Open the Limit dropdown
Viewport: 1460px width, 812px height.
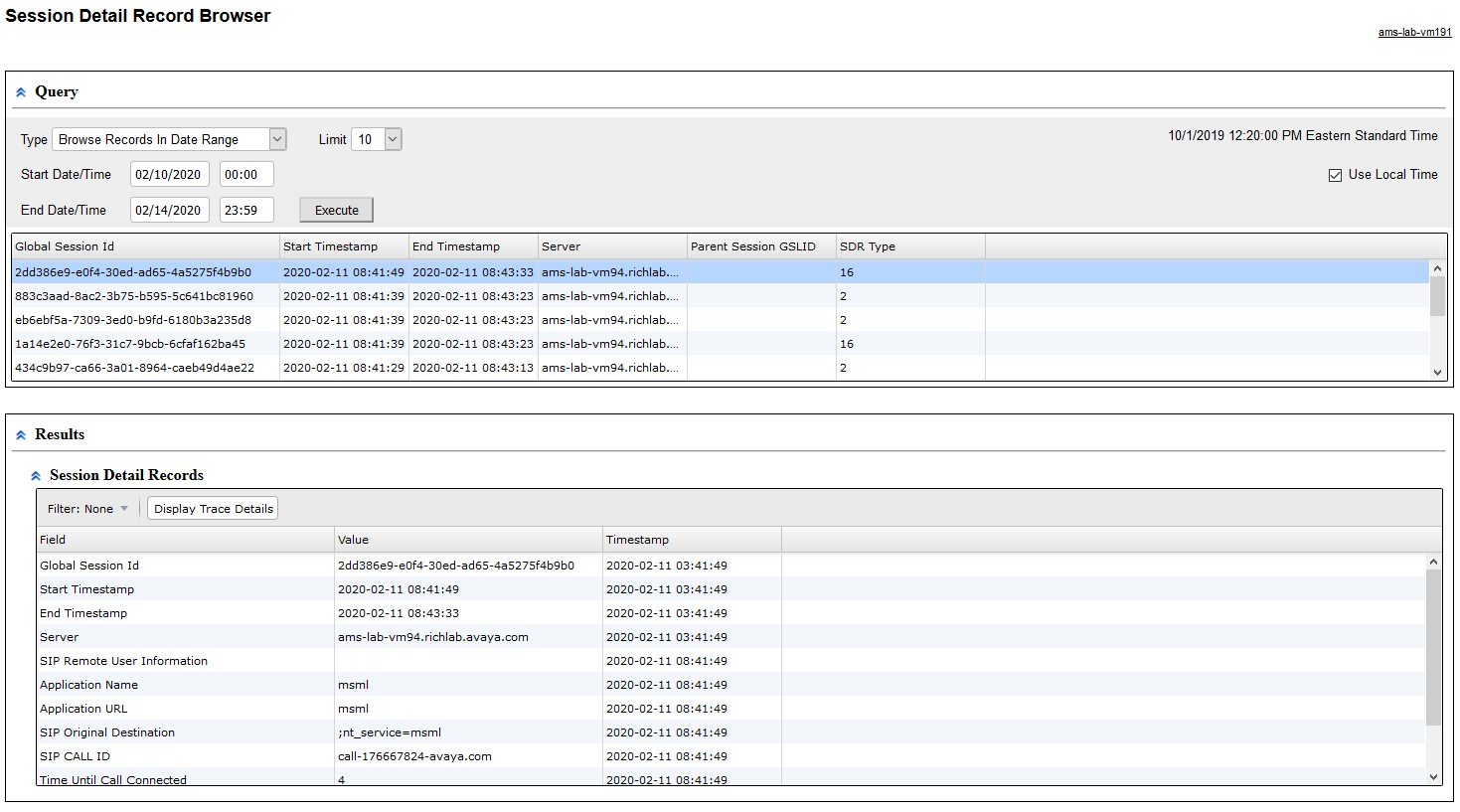tap(376, 139)
